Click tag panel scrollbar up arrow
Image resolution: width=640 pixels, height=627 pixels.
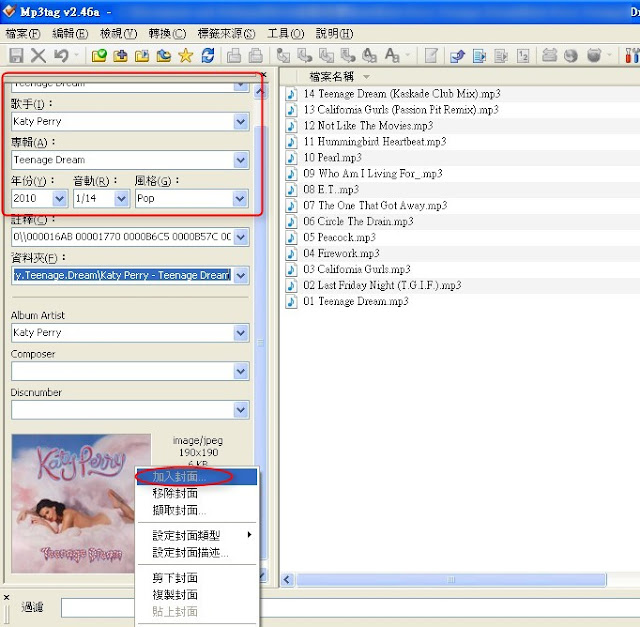click(x=260, y=92)
